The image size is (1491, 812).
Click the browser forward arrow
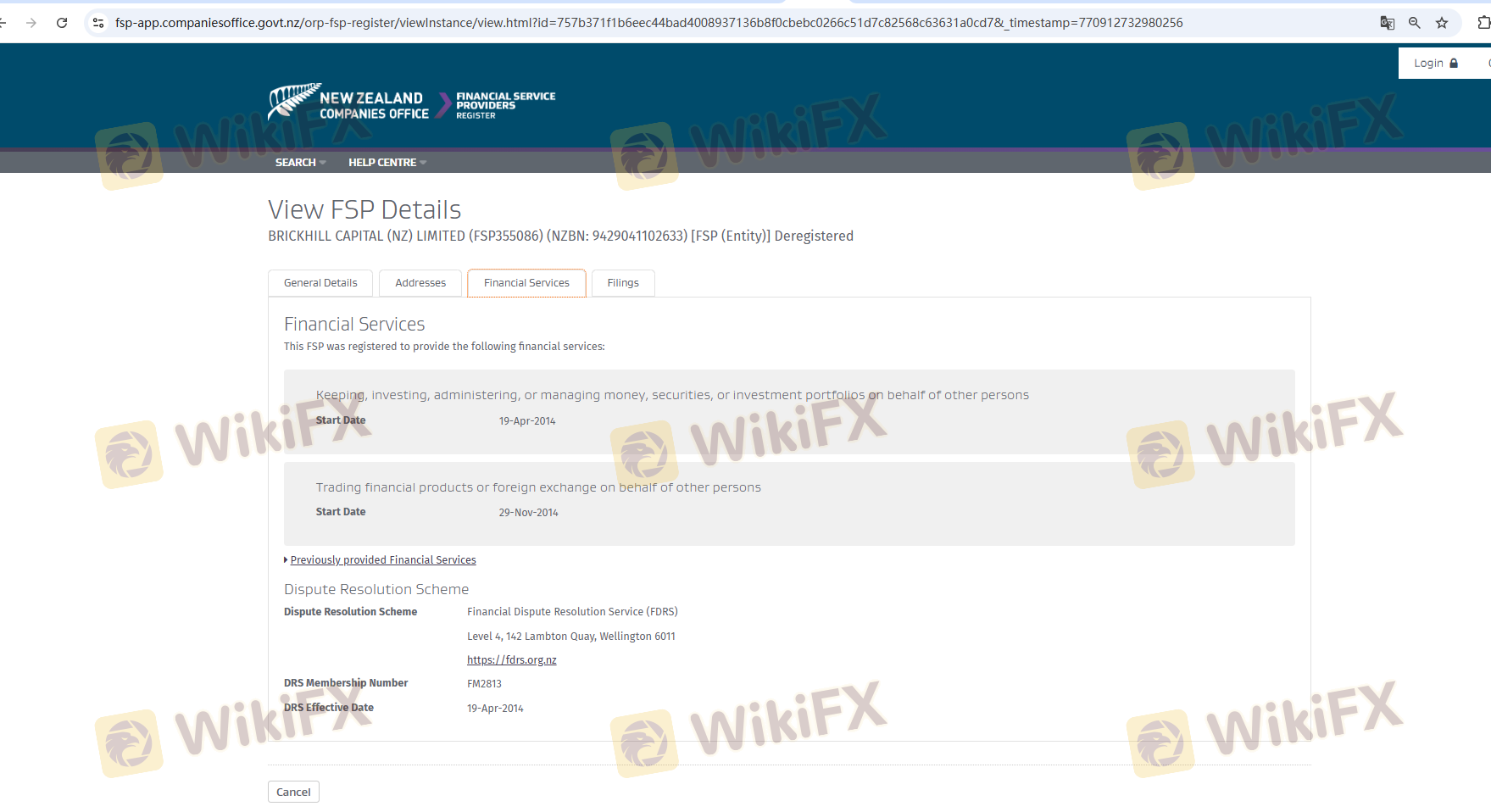(31, 23)
